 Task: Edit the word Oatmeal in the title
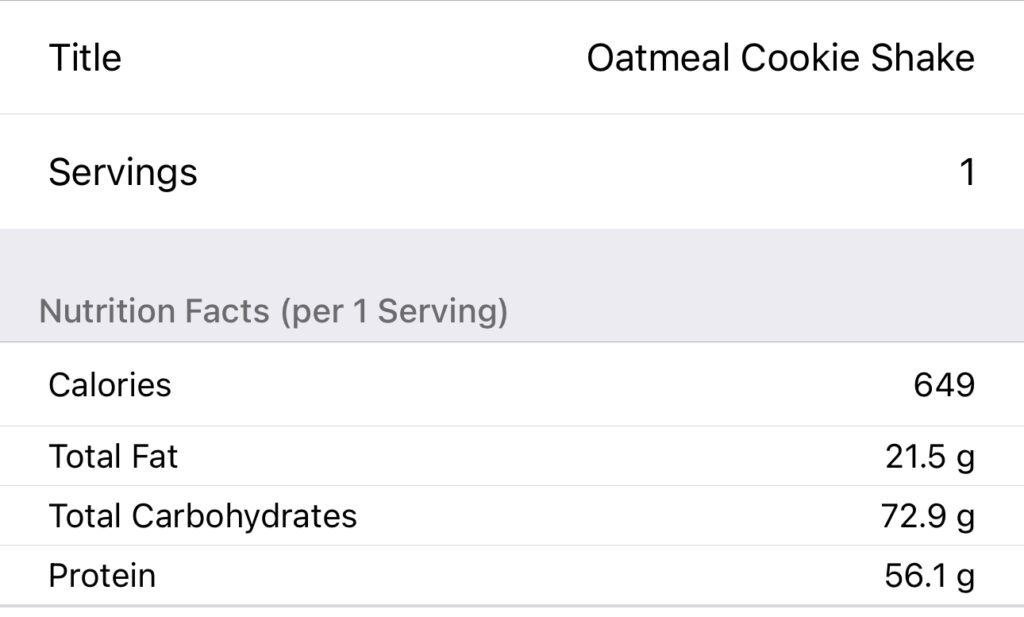point(657,58)
